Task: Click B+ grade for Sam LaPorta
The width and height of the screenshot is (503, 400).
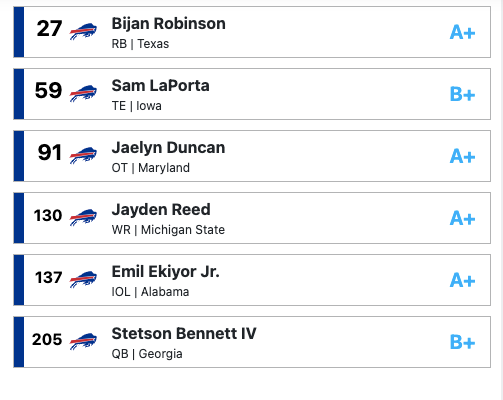Action: click(x=462, y=94)
